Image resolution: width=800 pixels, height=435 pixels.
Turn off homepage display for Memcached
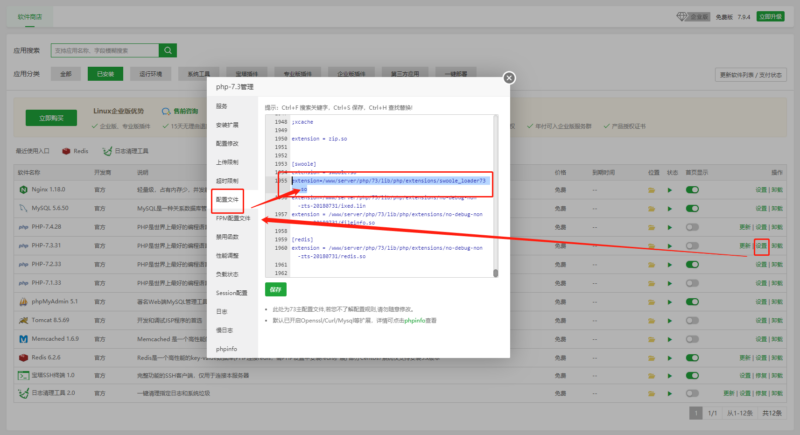point(692,339)
